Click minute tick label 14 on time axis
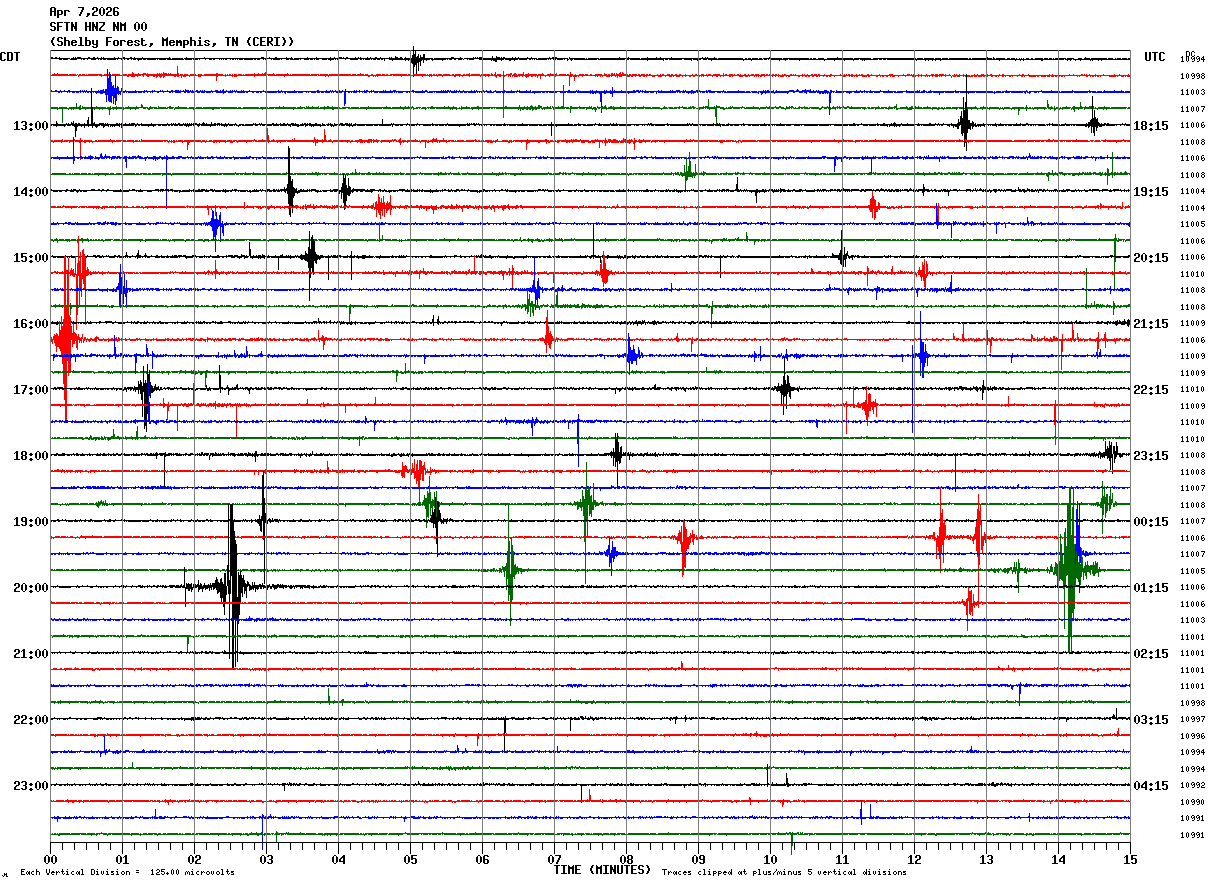The height and width of the screenshot is (886, 1210). [1058, 859]
